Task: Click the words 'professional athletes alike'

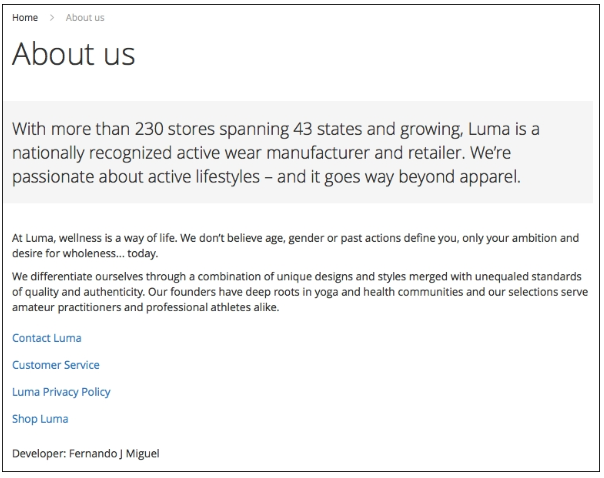Action: click(x=212, y=307)
